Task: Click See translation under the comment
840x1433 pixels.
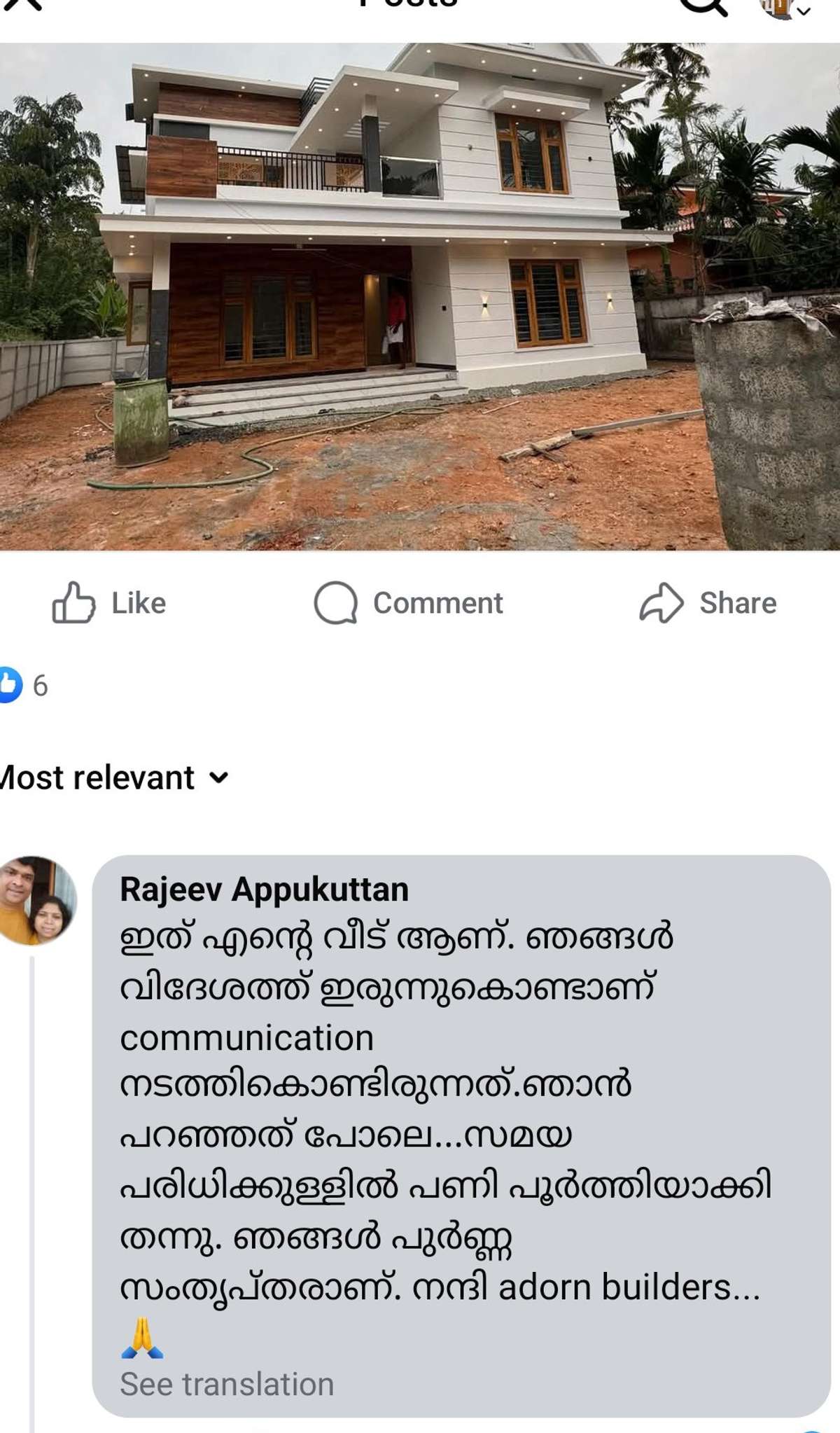Action: 227,1384
